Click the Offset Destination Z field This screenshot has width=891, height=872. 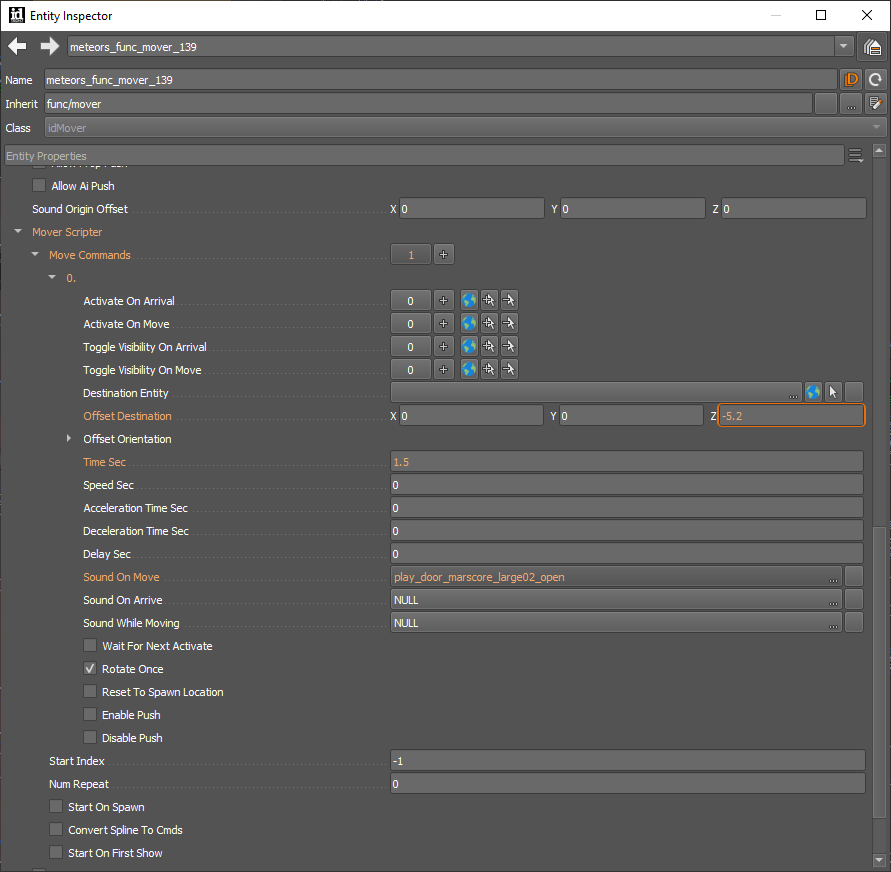pos(792,416)
